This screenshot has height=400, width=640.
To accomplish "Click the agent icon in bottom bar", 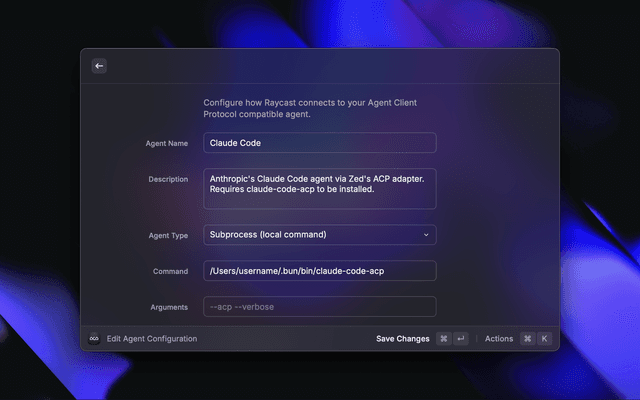I will [94, 339].
